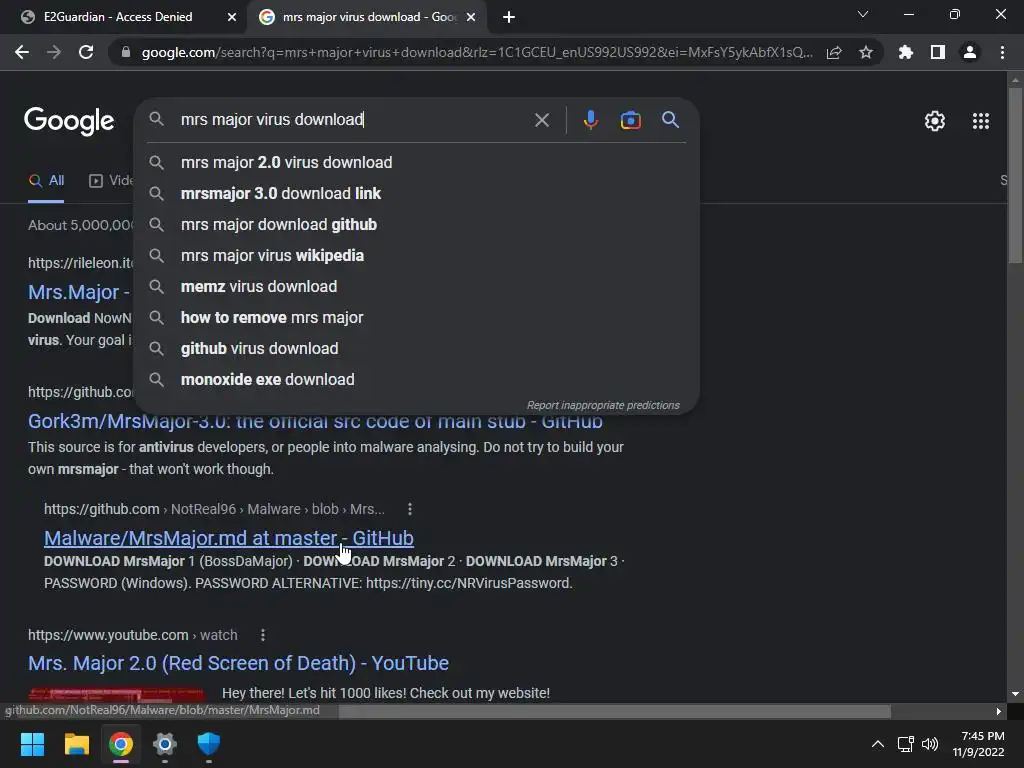Screen dimensions: 1024x768
Task: Choose suggestion mrs major virus wikipedia
Action: (416, 255)
